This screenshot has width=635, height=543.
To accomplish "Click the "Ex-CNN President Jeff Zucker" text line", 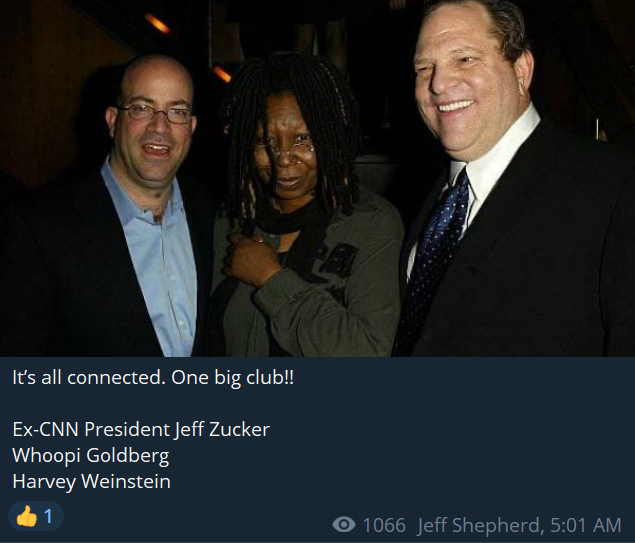I will (141, 429).
